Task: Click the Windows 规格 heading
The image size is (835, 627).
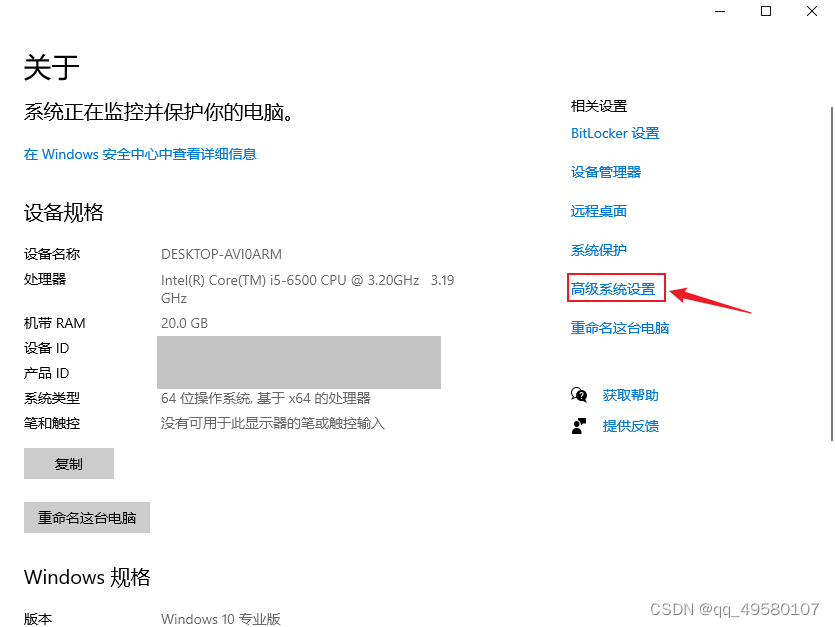Action: click(87, 577)
